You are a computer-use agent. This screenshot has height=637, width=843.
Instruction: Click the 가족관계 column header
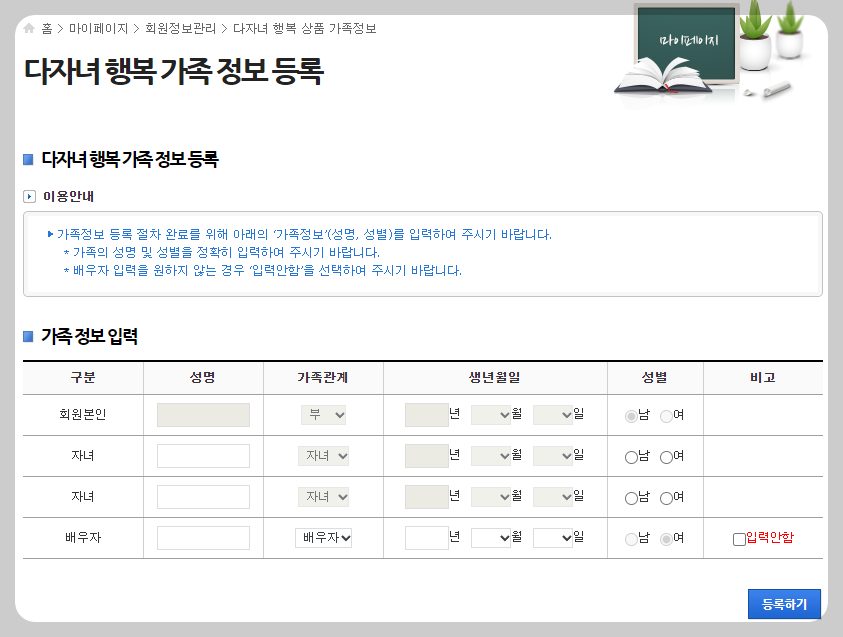click(x=323, y=378)
